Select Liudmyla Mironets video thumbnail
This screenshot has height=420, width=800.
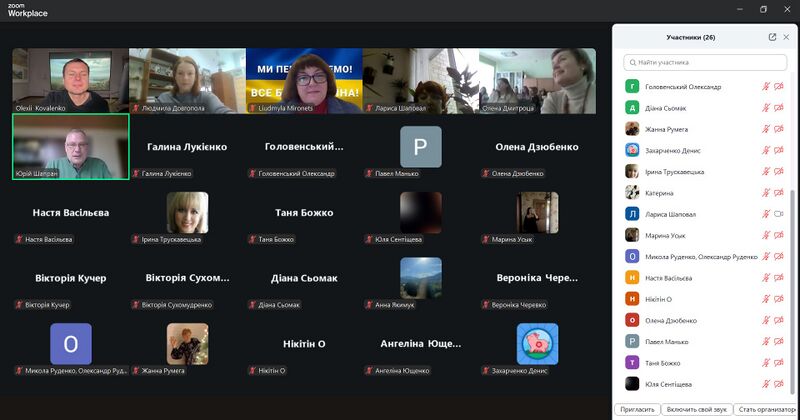pos(303,80)
